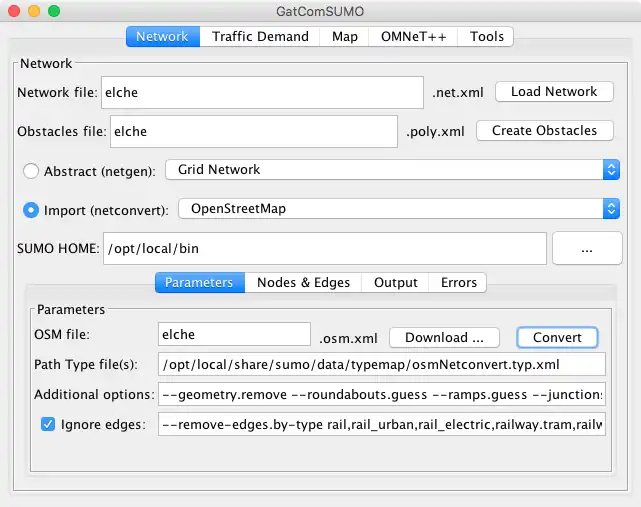Click the Download ... button
Screen dimensions: 641x507
[x=444, y=338]
